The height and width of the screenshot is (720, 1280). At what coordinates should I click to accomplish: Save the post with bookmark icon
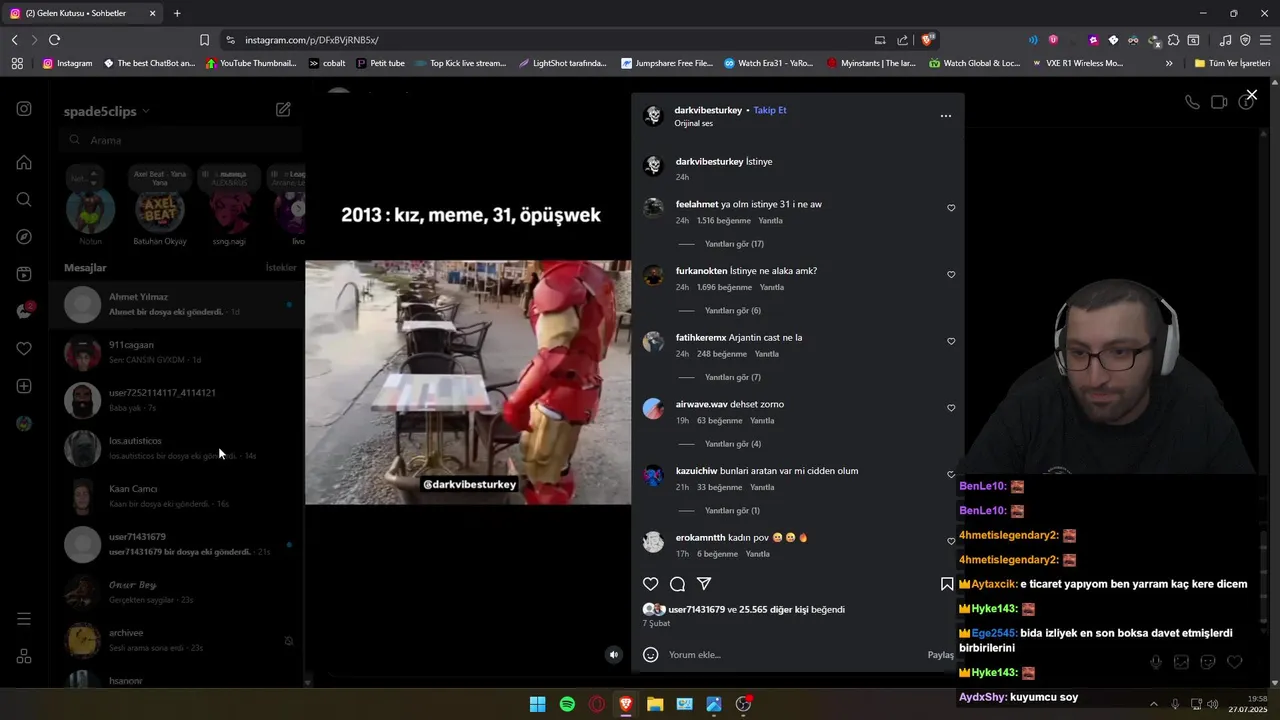947,584
